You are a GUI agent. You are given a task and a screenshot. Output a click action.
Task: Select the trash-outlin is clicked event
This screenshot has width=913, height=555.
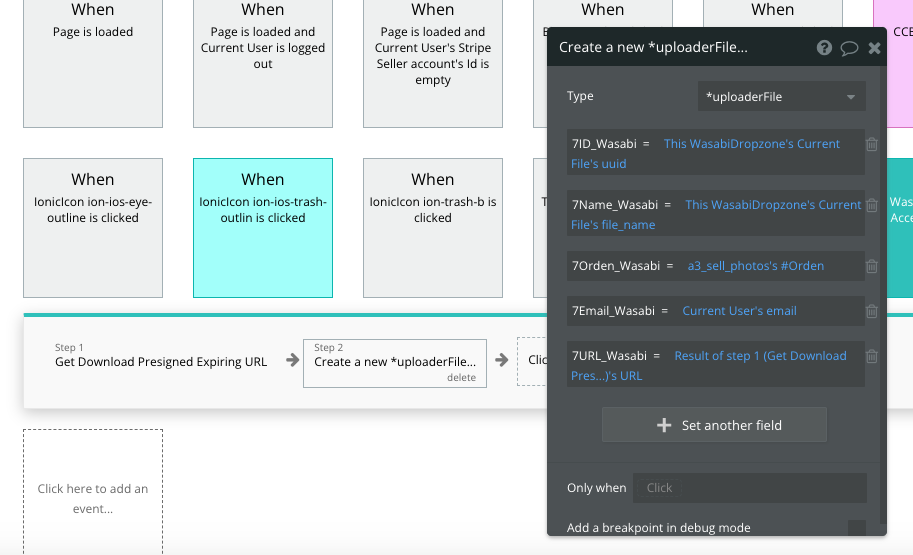(x=263, y=228)
